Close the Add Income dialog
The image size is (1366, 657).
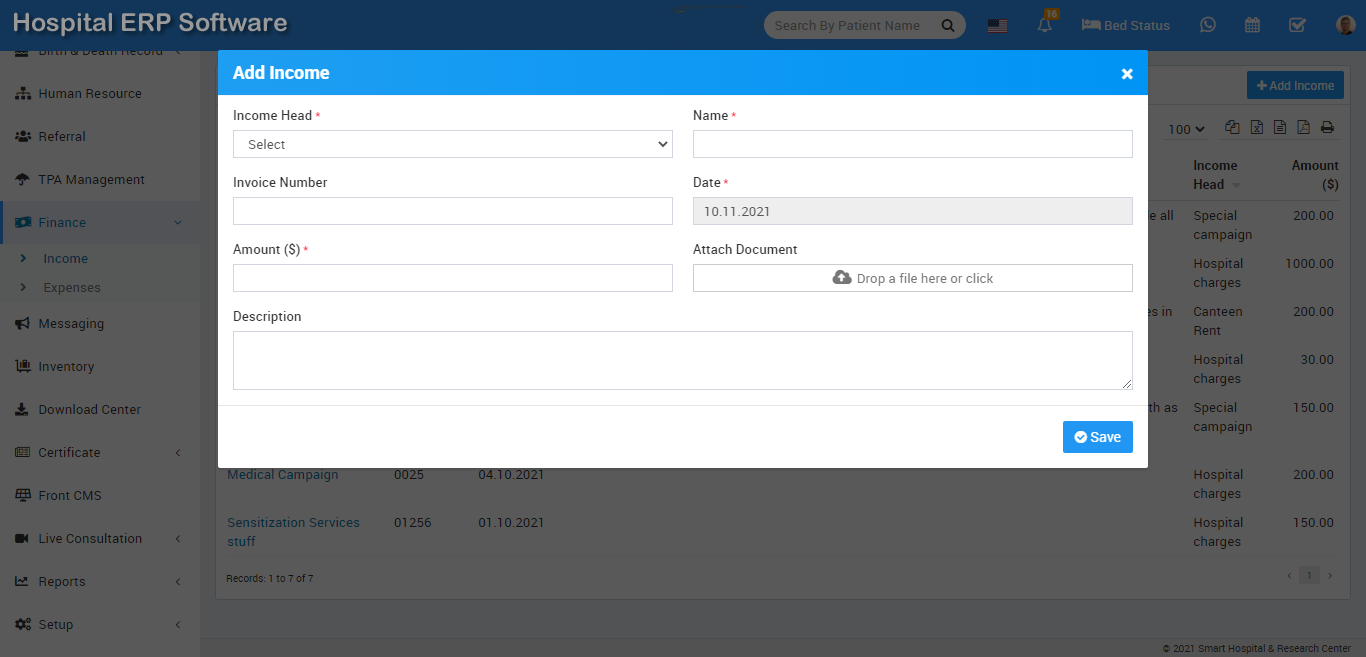pyautogui.click(x=1127, y=74)
